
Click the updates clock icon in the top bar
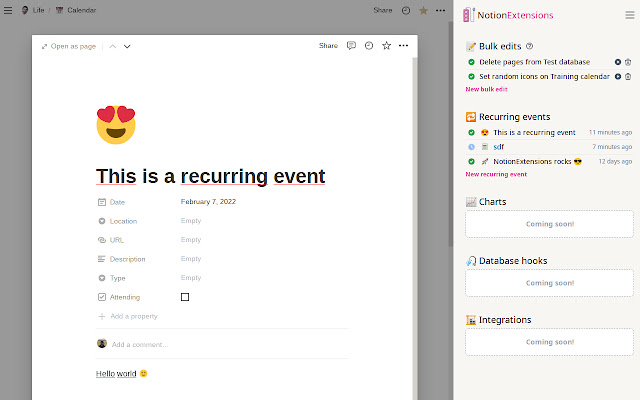tap(406, 11)
